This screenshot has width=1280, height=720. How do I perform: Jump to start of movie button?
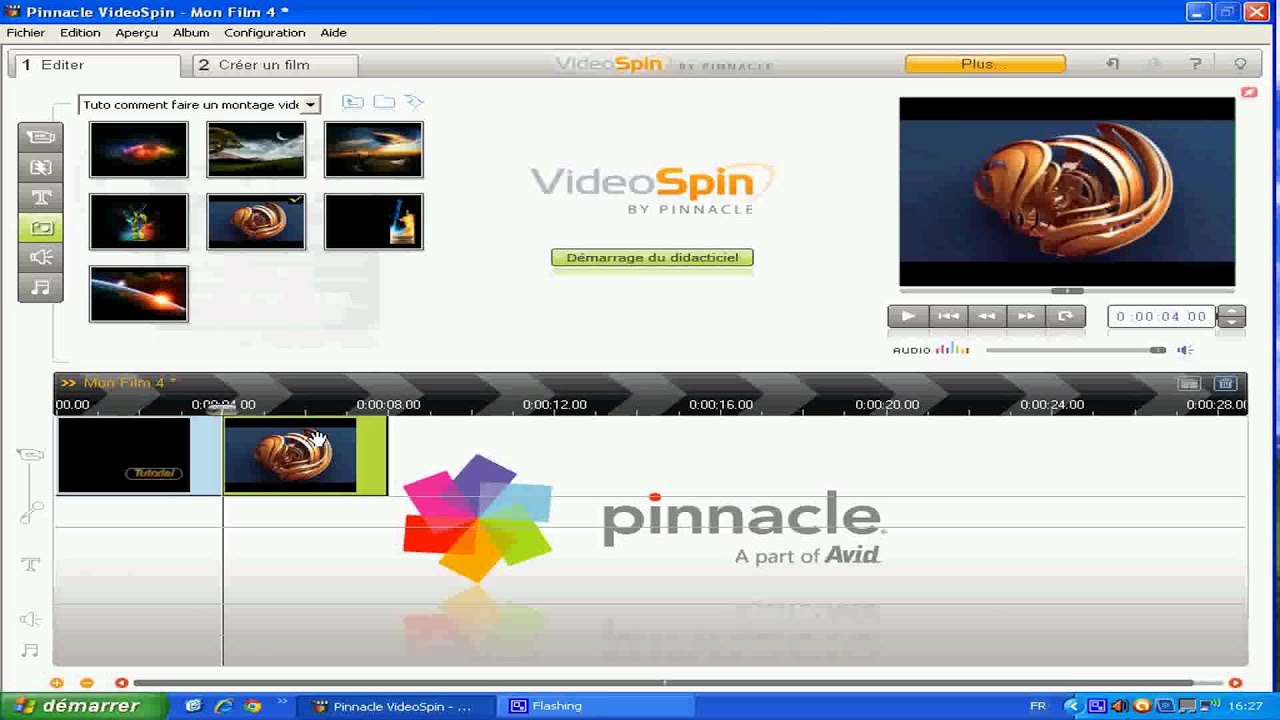tap(947, 316)
